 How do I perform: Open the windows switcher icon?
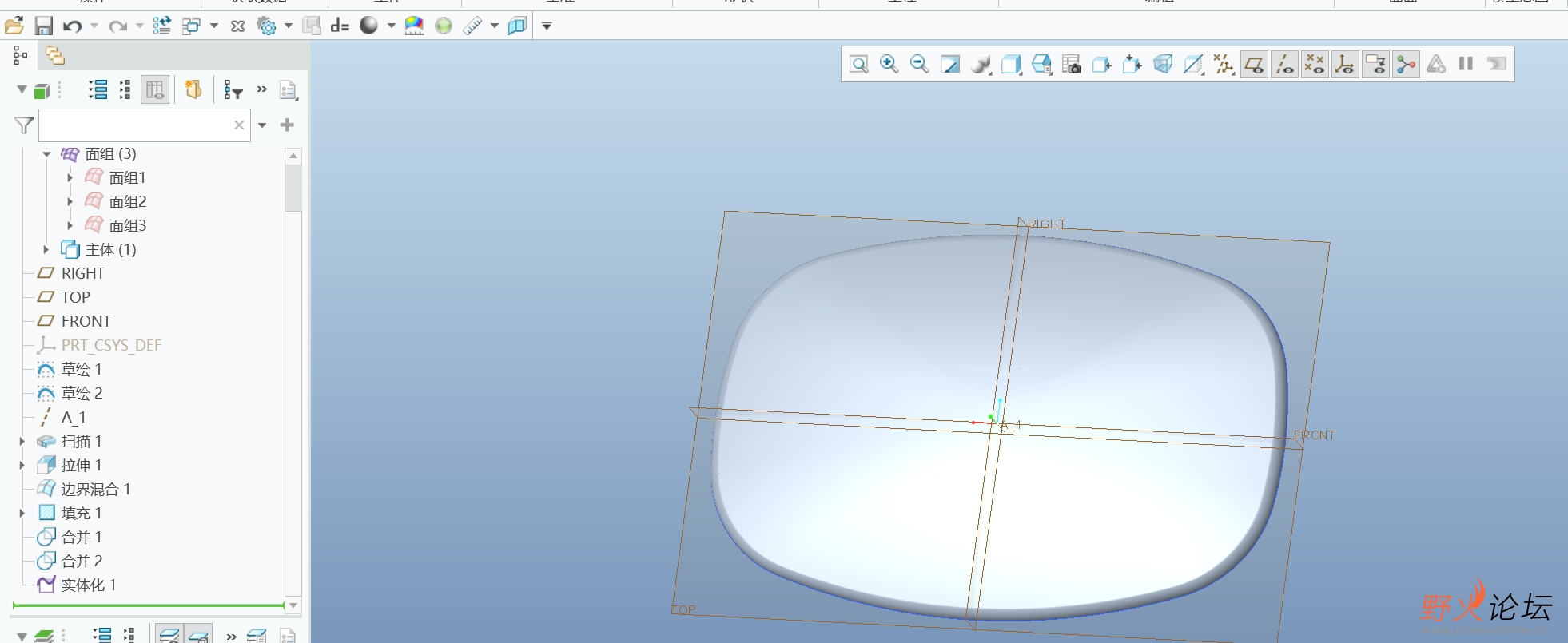[x=191, y=26]
